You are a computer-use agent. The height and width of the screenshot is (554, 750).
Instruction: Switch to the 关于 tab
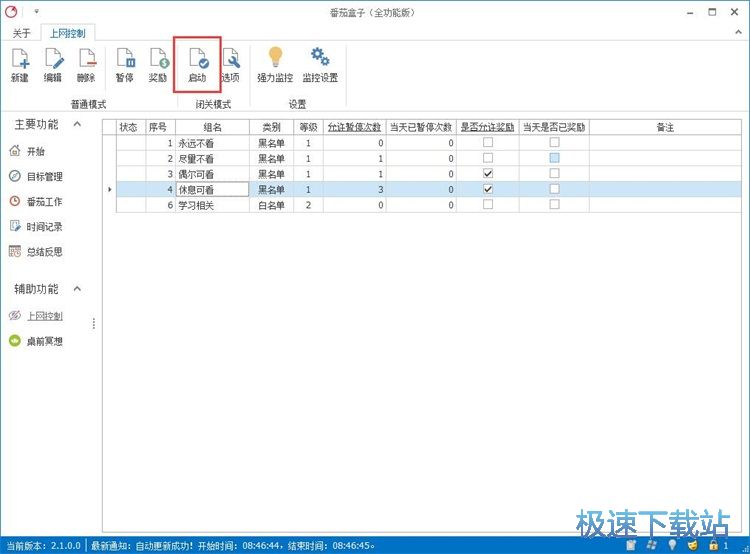point(22,33)
